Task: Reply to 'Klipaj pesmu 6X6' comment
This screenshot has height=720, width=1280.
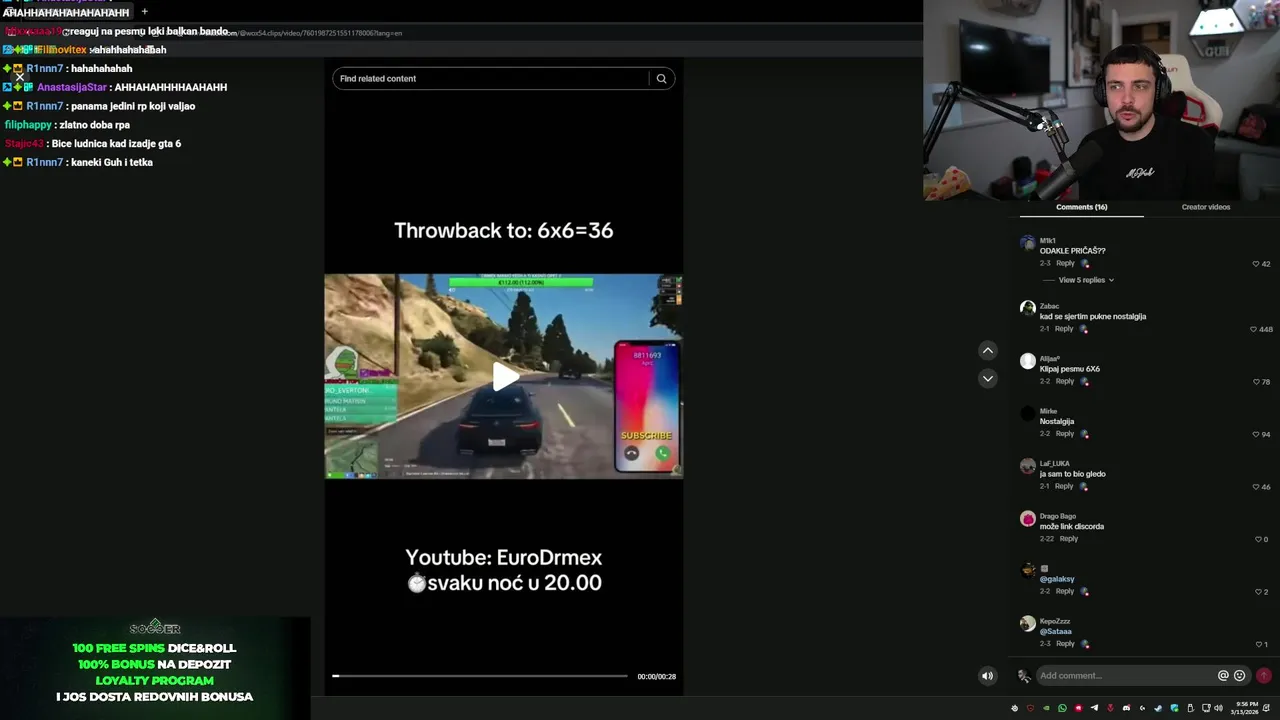Action: click(1065, 381)
